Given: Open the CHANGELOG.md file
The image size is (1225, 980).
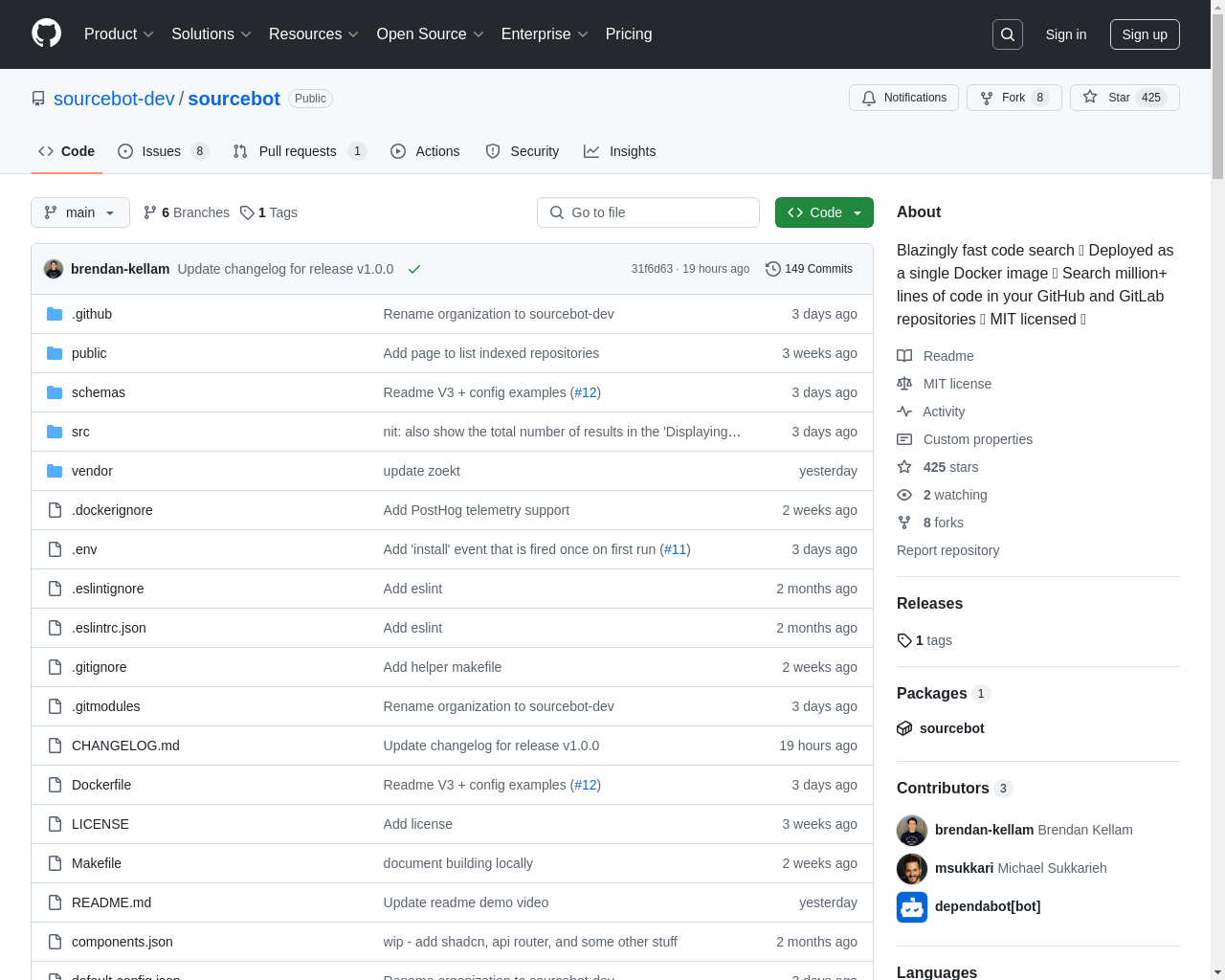Looking at the screenshot, I should click(x=125, y=746).
